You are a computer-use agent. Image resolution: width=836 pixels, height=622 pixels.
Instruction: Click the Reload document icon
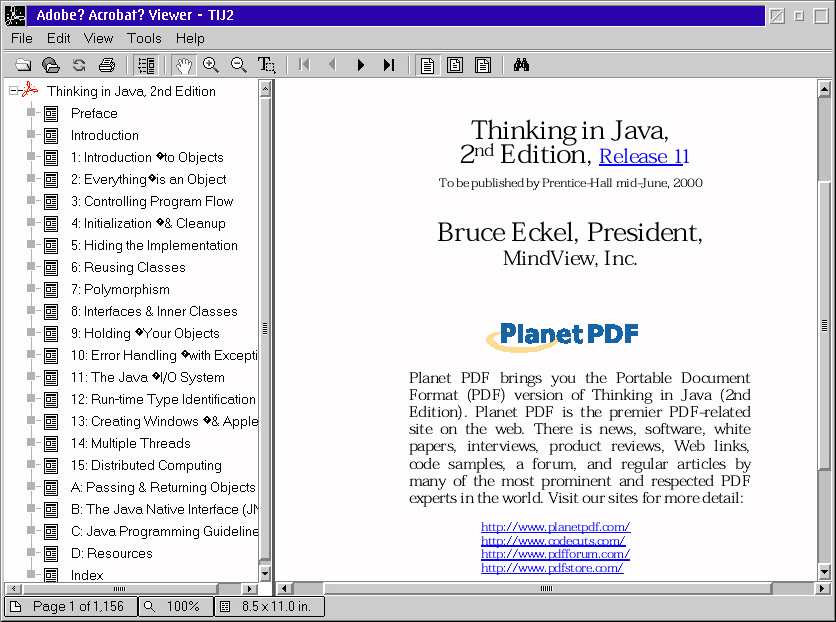(79, 65)
